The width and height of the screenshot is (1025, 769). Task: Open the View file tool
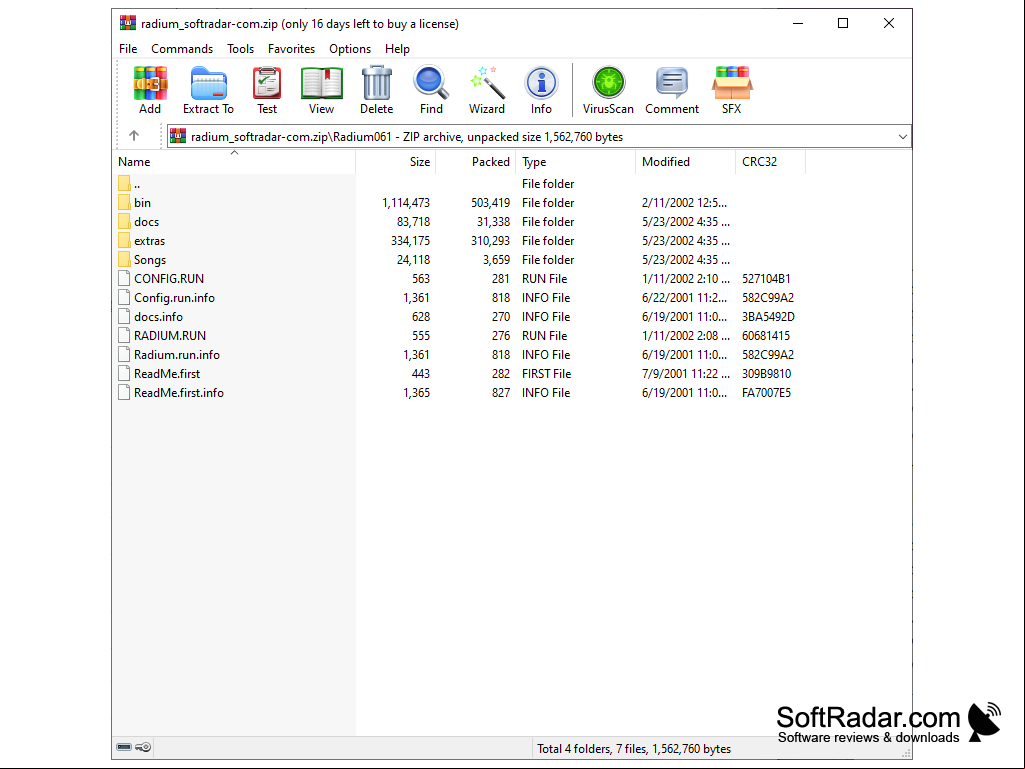pos(321,90)
